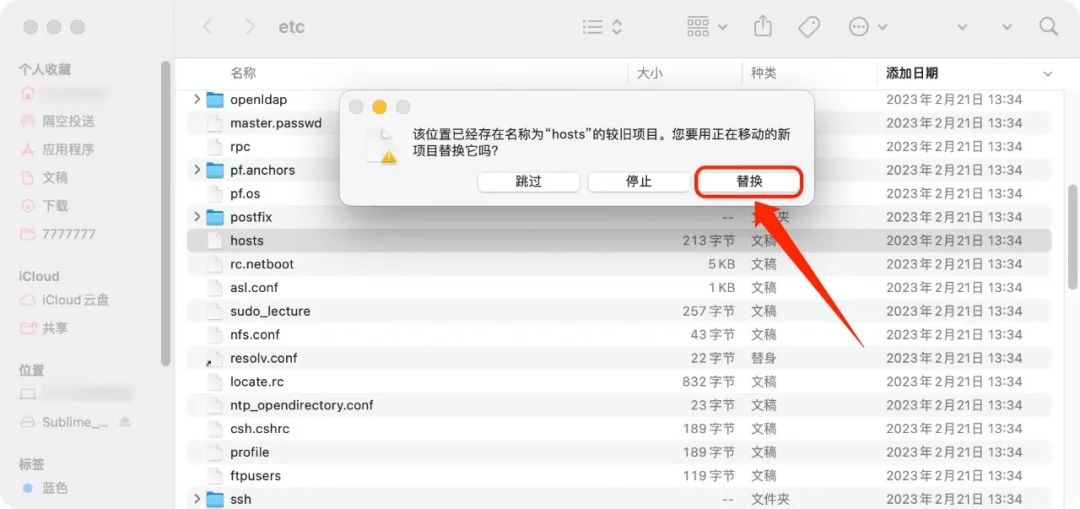Click the 跳过 button in dialog

pyautogui.click(x=528, y=182)
